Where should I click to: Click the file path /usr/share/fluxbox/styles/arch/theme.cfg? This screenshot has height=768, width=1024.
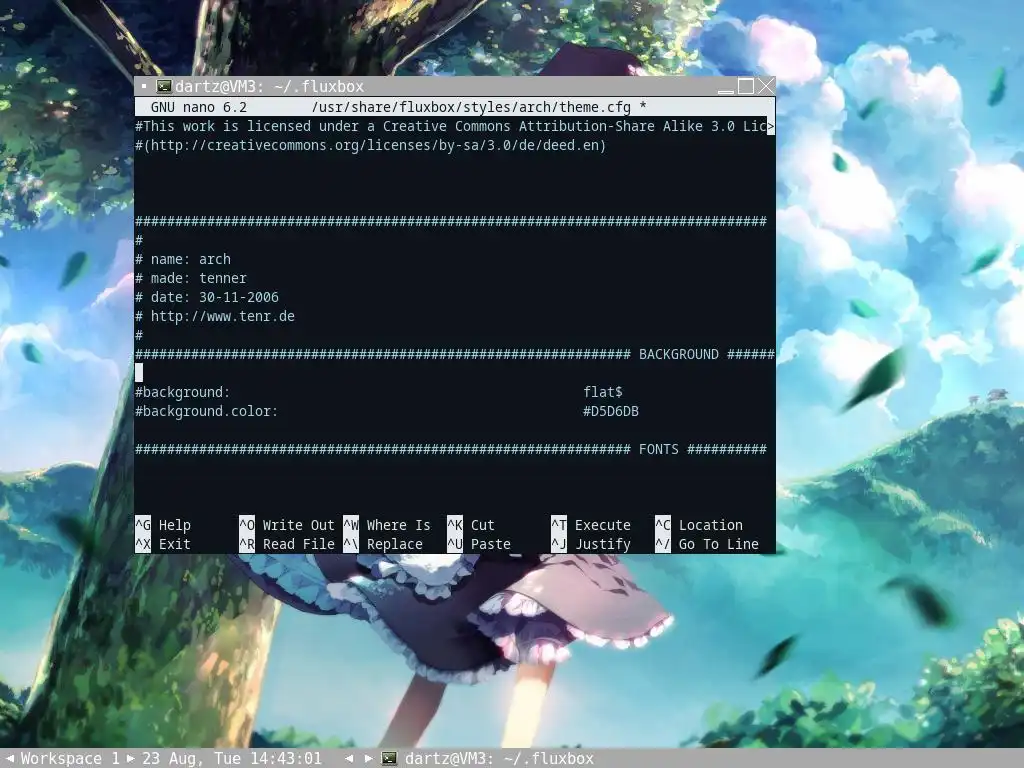pyautogui.click(x=471, y=107)
